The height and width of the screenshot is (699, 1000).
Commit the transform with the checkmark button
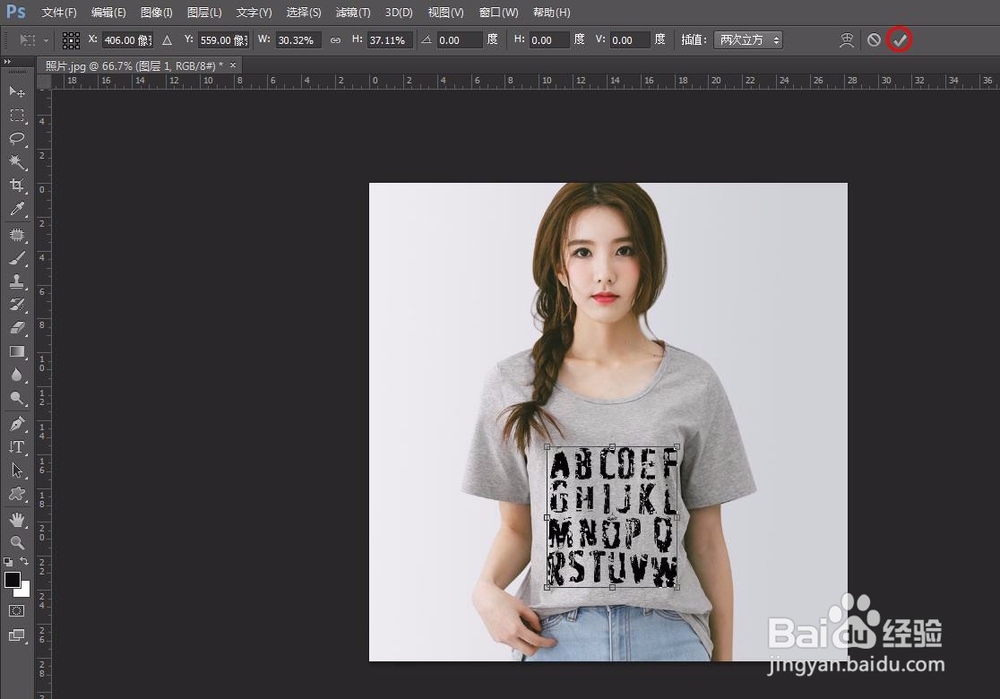click(899, 40)
